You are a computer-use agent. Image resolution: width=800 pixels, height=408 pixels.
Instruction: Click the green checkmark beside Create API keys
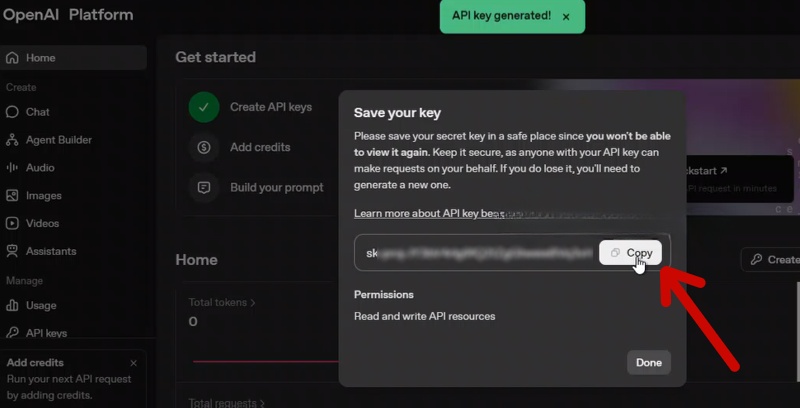(204, 107)
